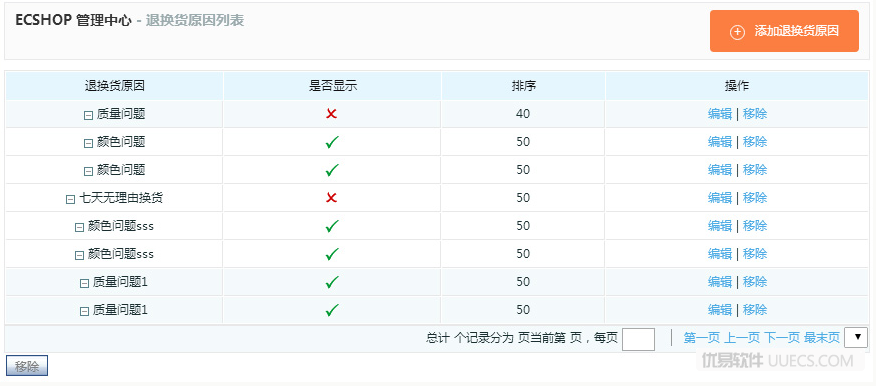876x386 pixels.
Task: Collapse the first 颜色问题sss row minus icon
Action: [x=79, y=227]
